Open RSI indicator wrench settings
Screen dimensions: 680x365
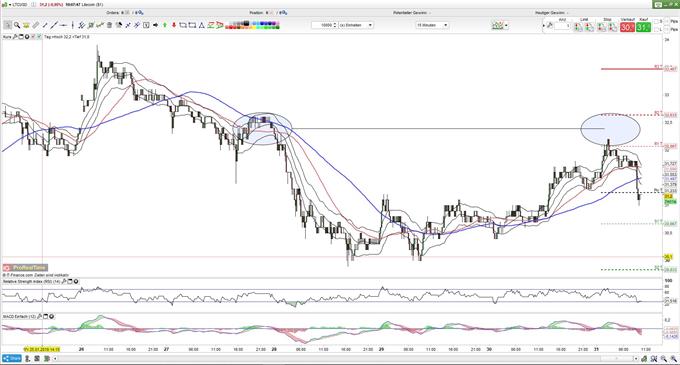click(64, 281)
